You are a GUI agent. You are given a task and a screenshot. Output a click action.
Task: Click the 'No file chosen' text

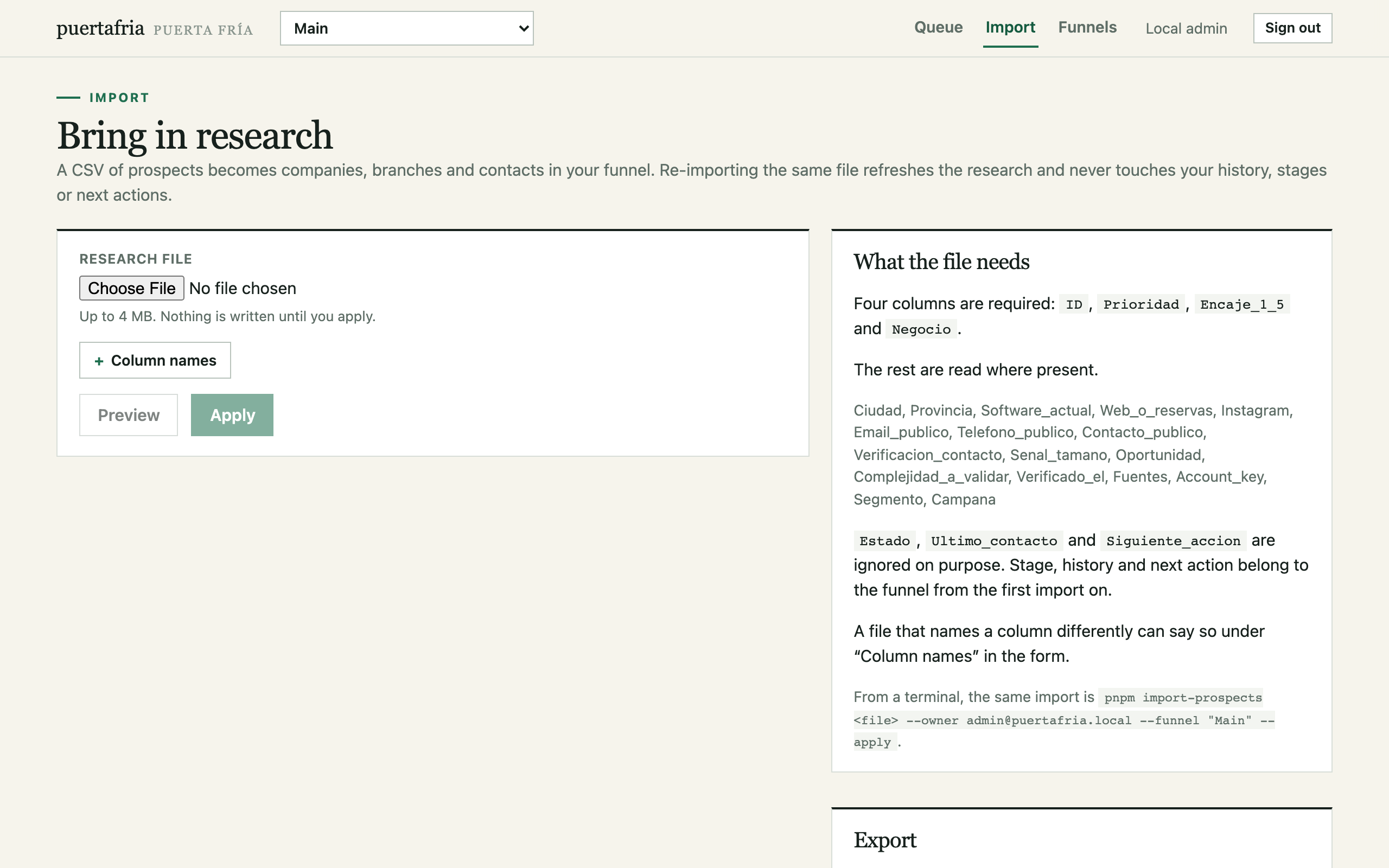243,288
